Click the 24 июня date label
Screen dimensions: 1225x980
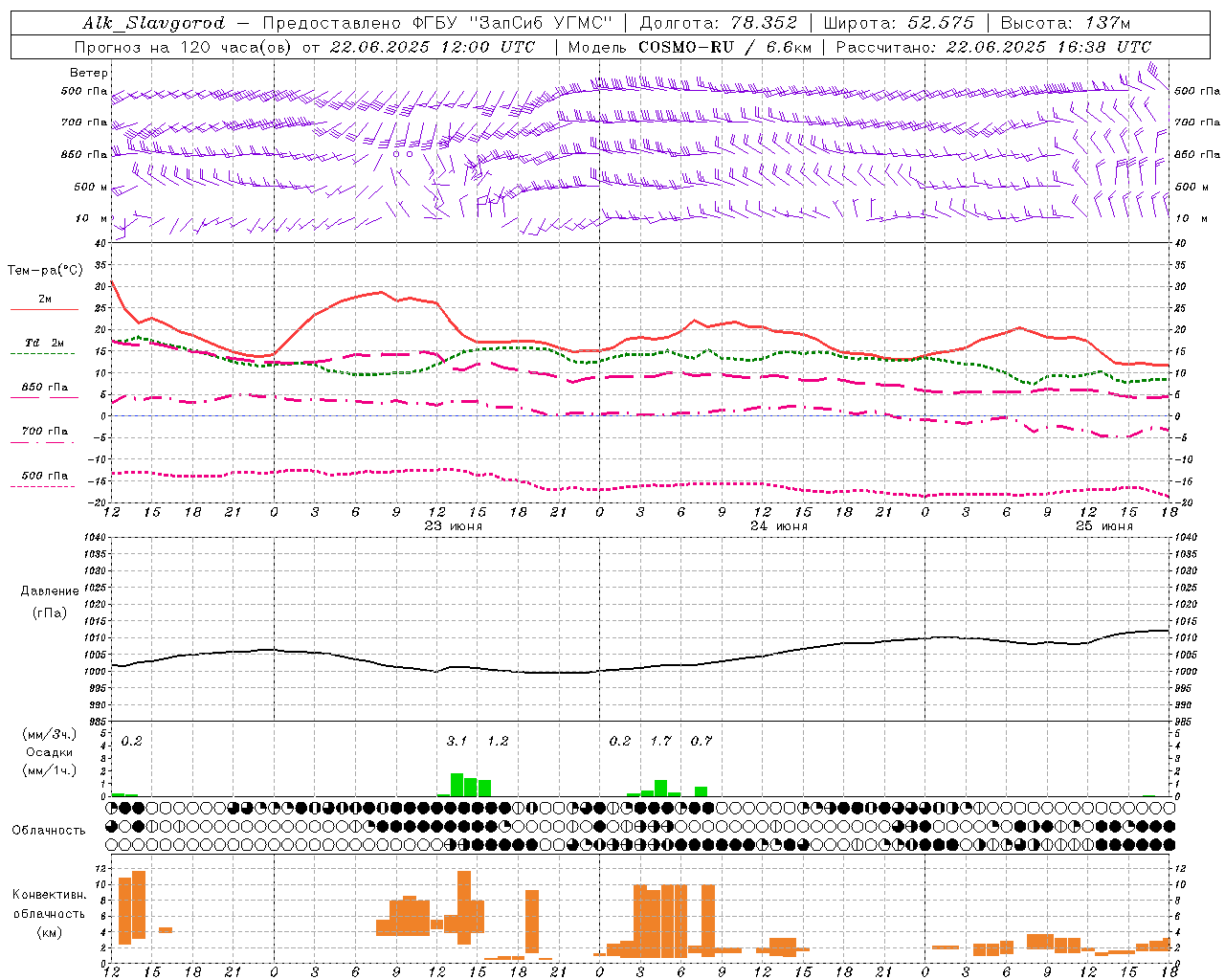(x=779, y=526)
